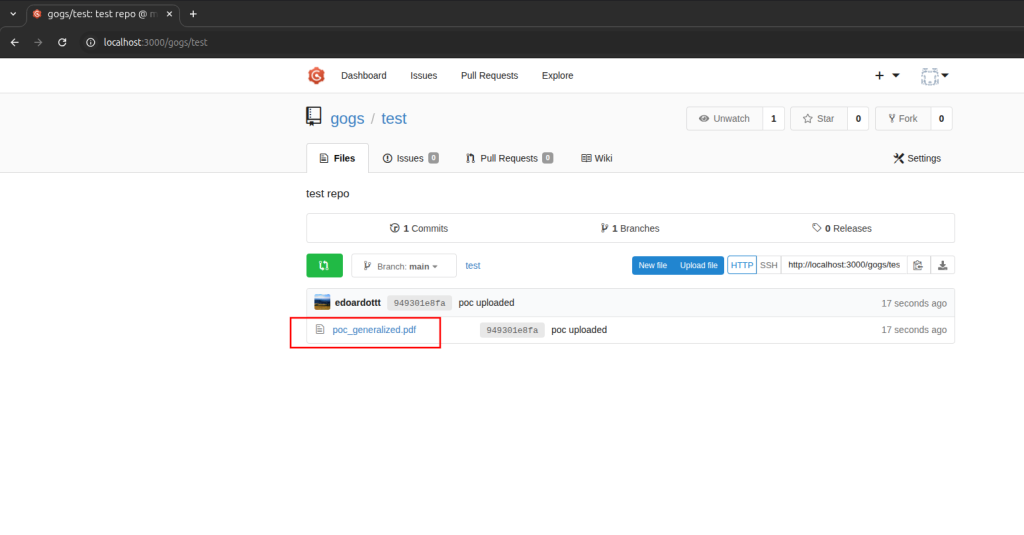Click the test repo description text

[328, 194]
